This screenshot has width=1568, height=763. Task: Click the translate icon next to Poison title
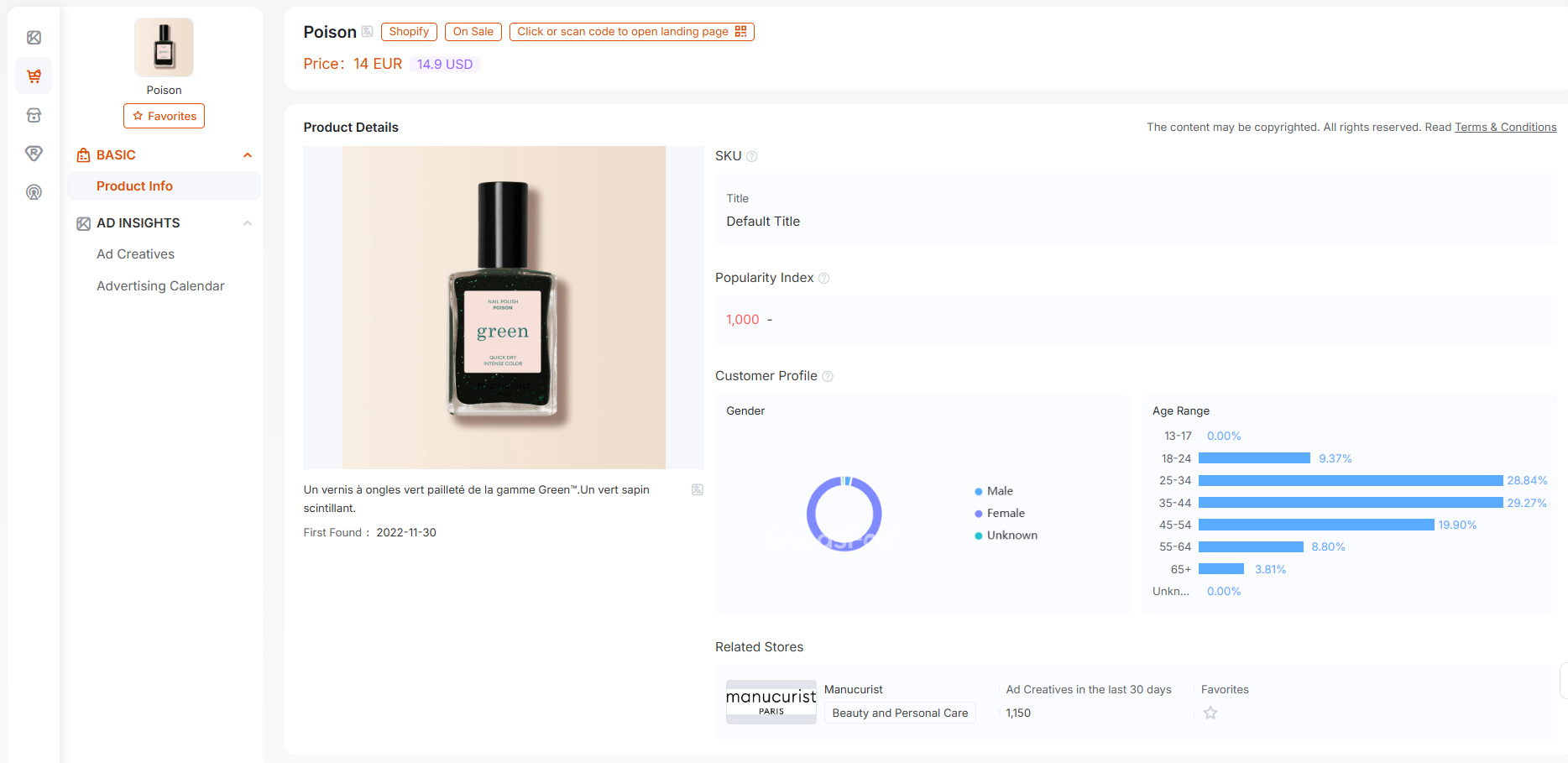click(367, 32)
